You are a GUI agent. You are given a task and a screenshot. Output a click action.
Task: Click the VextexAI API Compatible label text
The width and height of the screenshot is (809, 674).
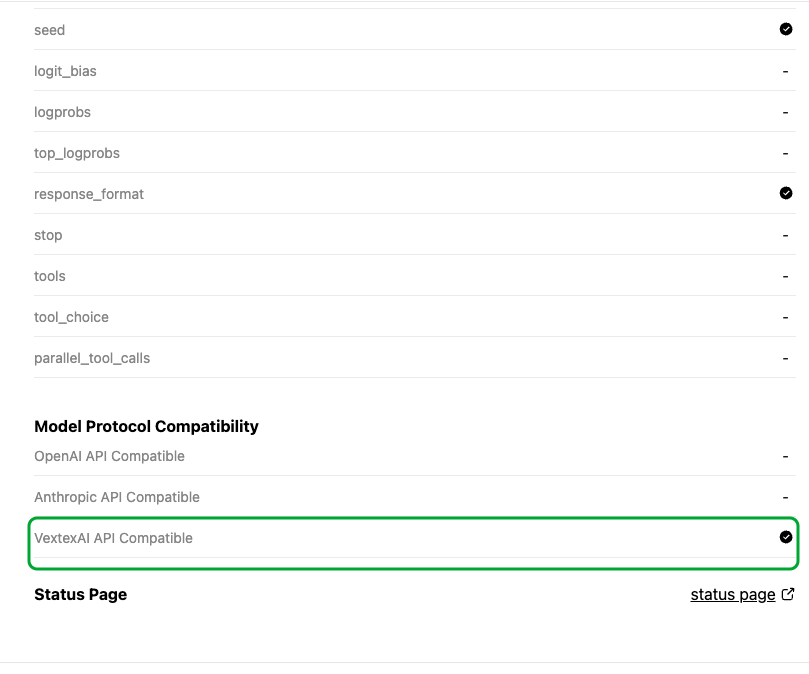point(113,538)
